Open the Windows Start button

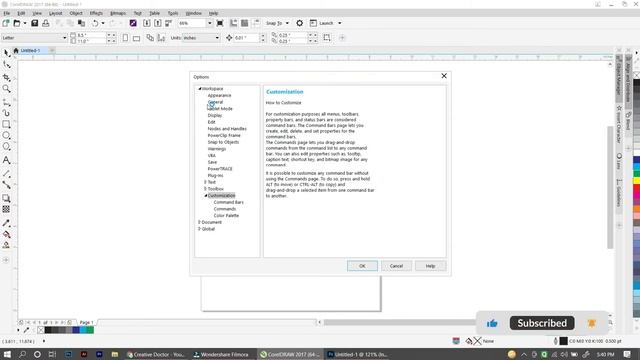tap(7, 354)
